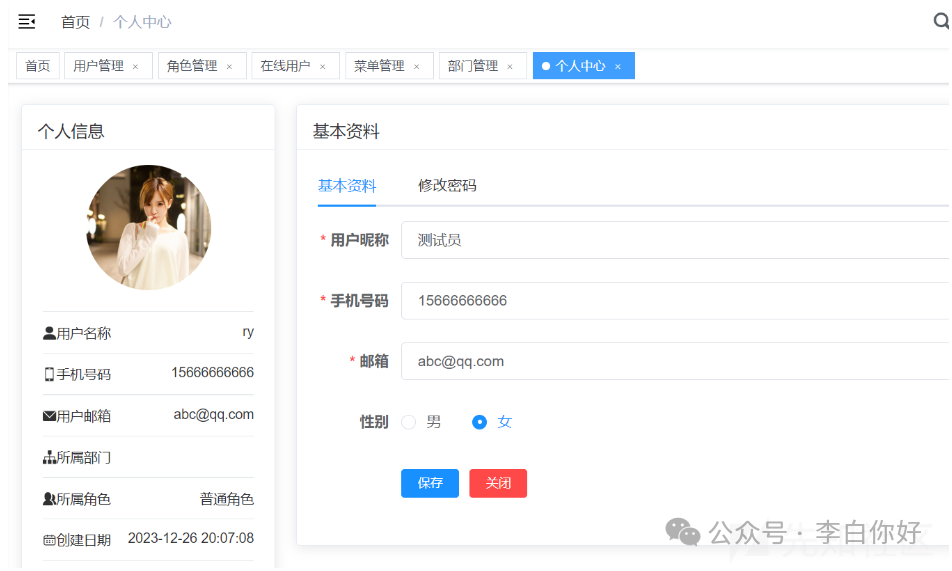
Task: Click the user icon beside 用户名称
Action: [x=49, y=333]
